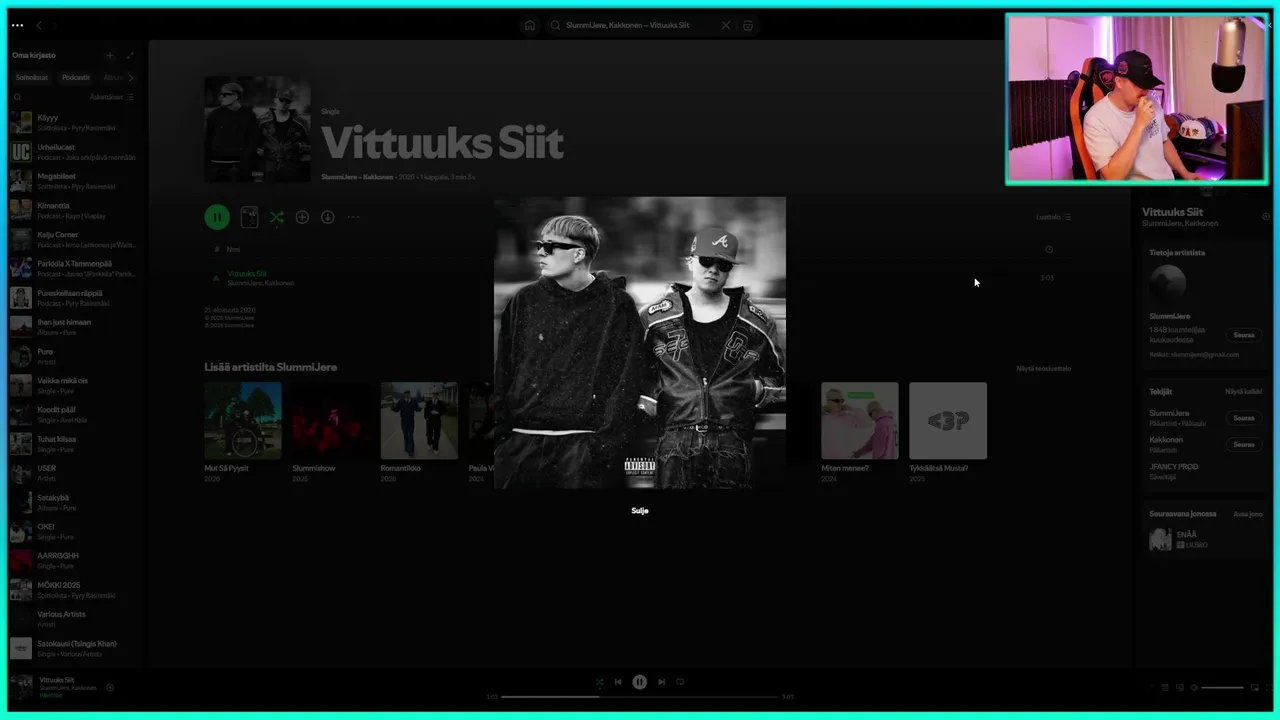Skip to the previous track
The height and width of the screenshot is (720, 1280).
618,682
